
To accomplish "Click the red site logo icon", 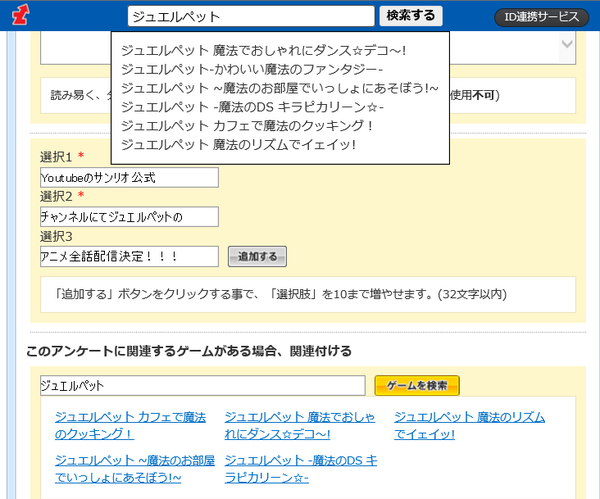I will pyautogui.click(x=20, y=15).
